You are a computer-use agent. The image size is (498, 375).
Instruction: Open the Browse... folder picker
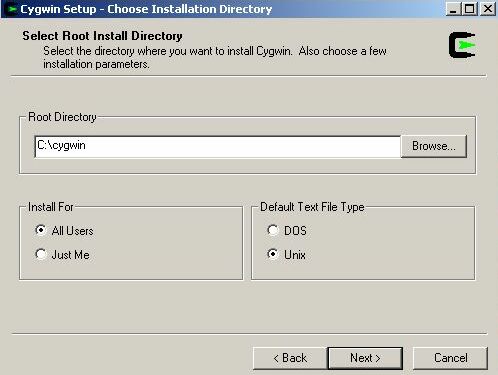pyautogui.click(x=434, y=146)
